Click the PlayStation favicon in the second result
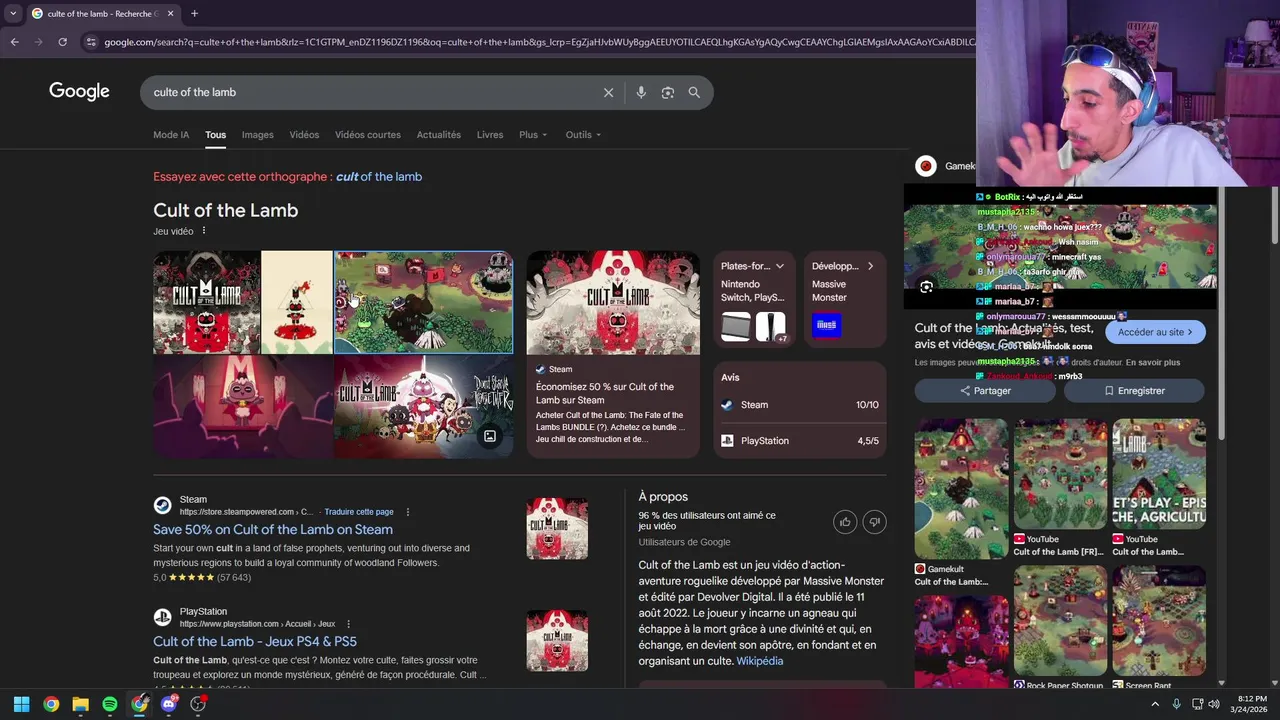Image resolution: width=1280 pixels, height=720 pixels. [x=162, y=617]
